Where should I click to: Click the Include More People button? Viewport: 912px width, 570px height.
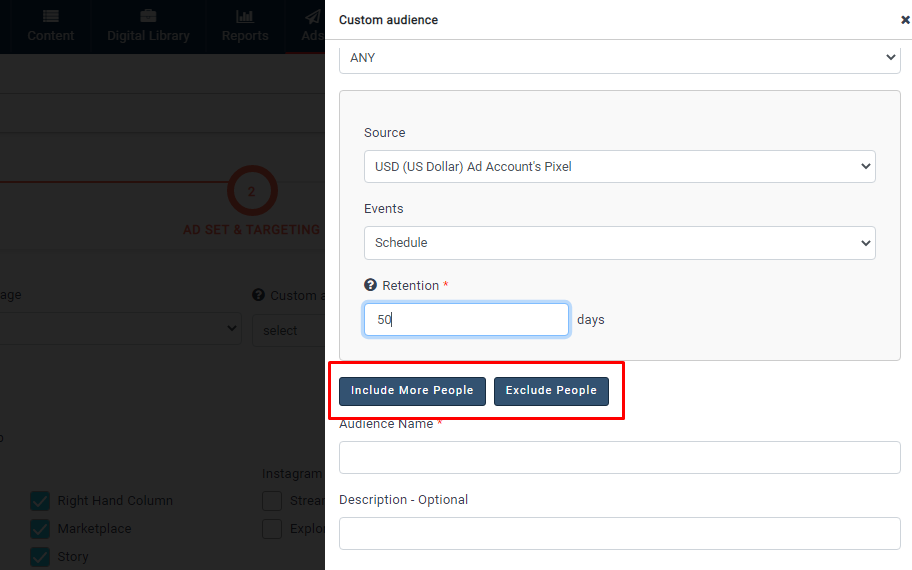click(412, 391)
